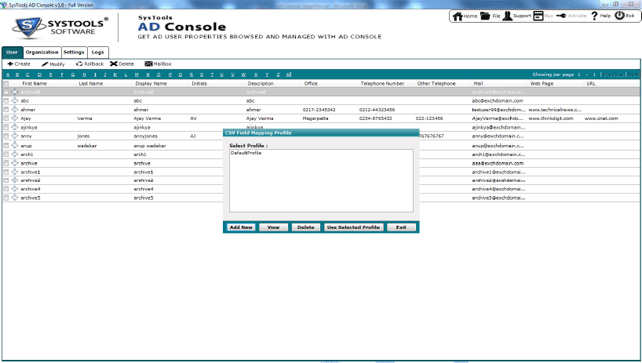Click Magarpatta office cell

315,118
